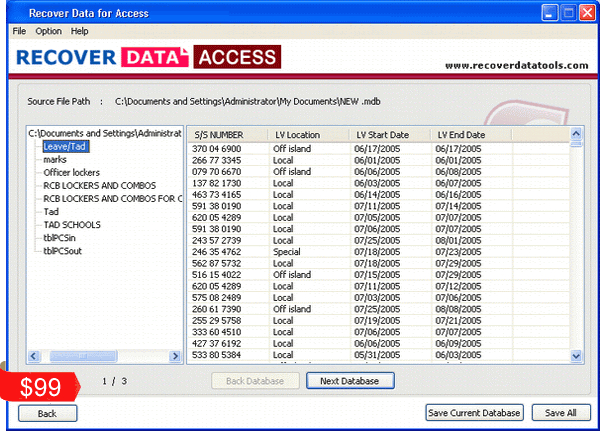Image resolution: width=600 pixels, height=431 pixels.
Task: Select the marks table in tree
Action: 55,159
